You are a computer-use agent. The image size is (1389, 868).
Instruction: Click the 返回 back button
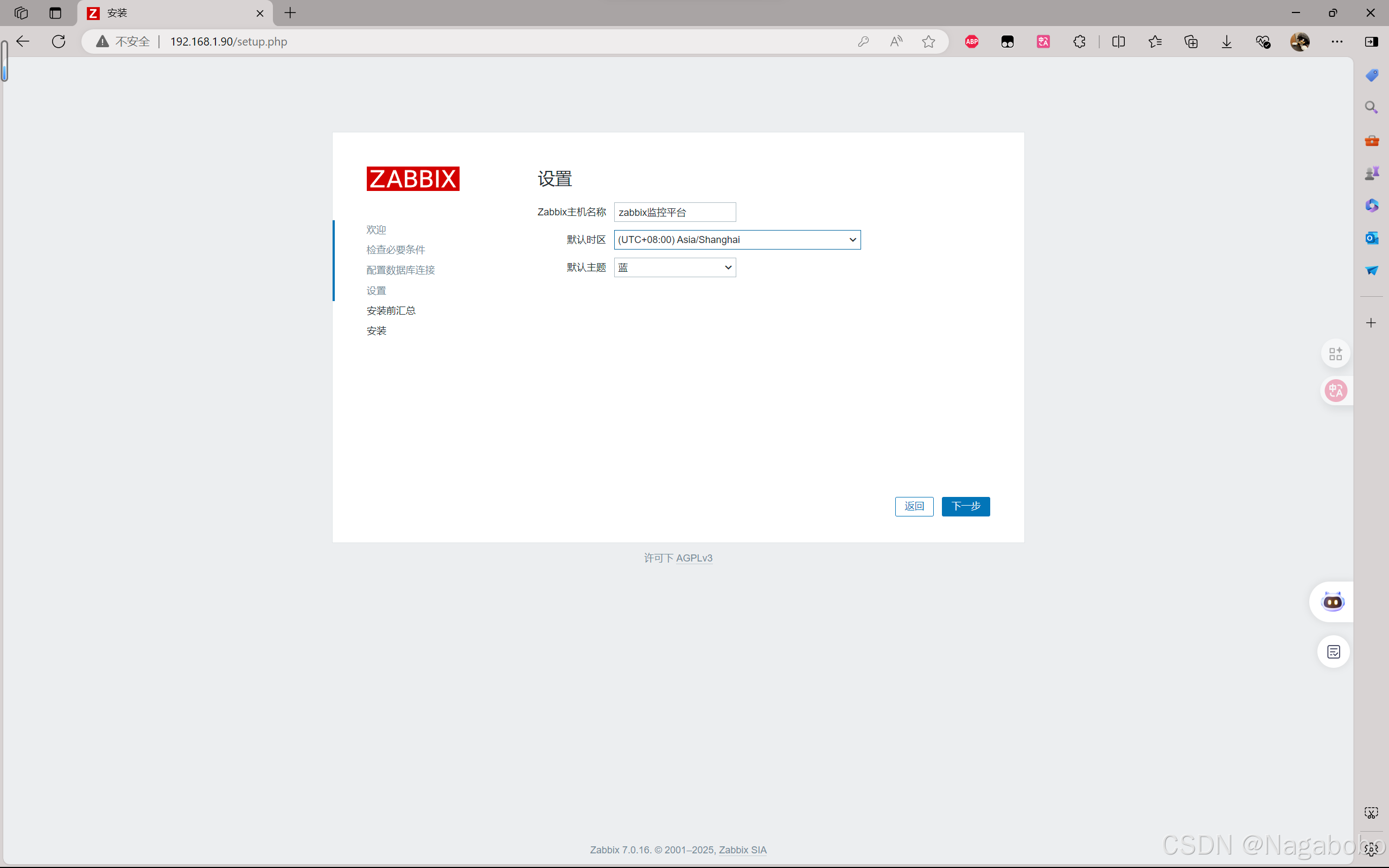click(914, 506)
